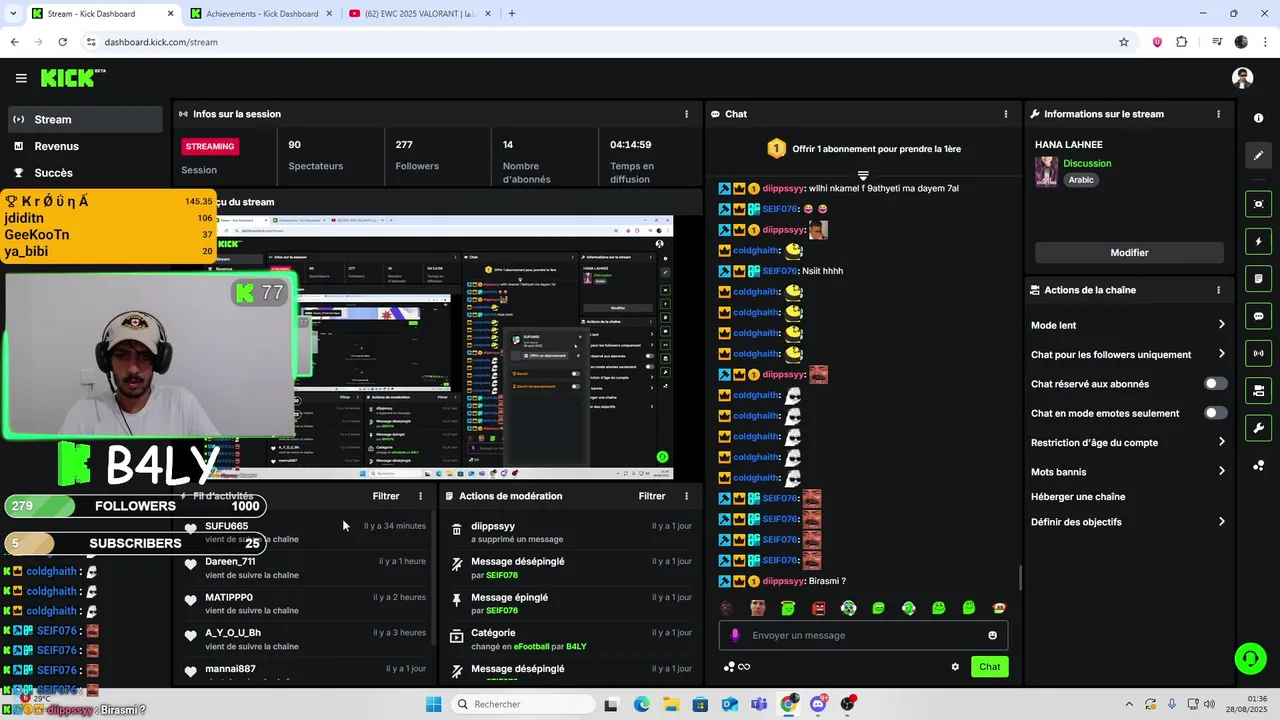Open the Succès section in left menu
Viewport: 1280px width, 720px height.
click(x=85, y=173)
